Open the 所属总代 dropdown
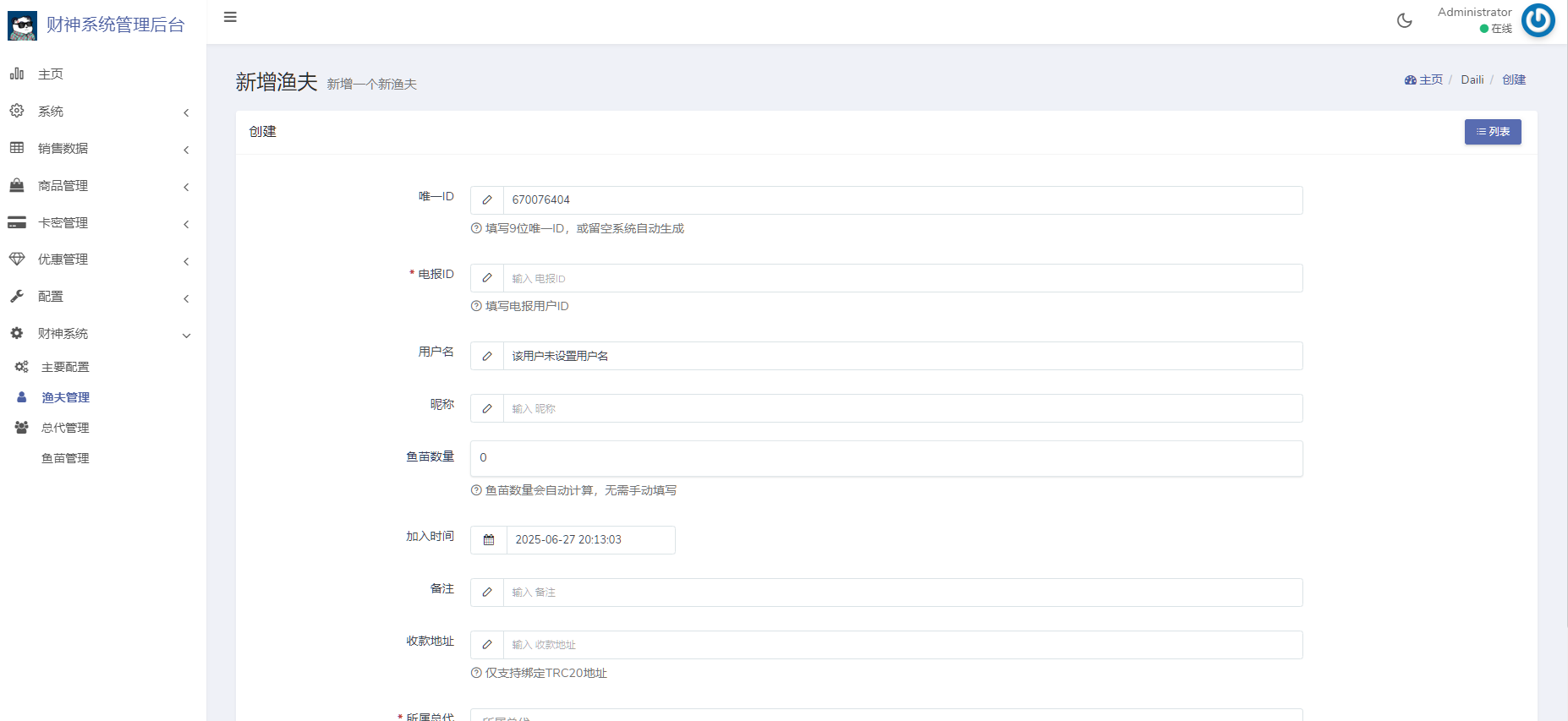1568x721 pixels. (886, 715)
